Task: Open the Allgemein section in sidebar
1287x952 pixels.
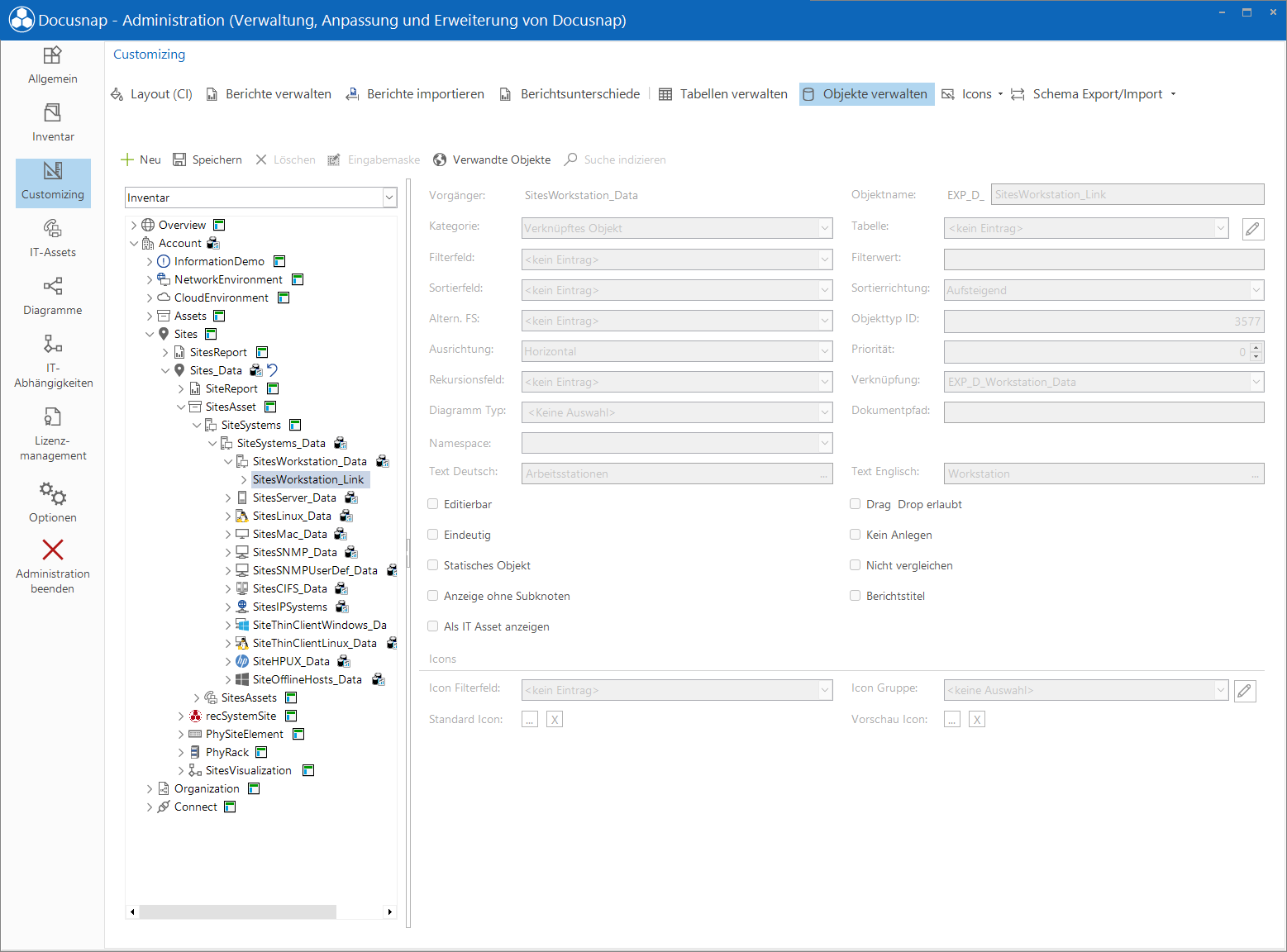Action: click(x=53, y=65)
